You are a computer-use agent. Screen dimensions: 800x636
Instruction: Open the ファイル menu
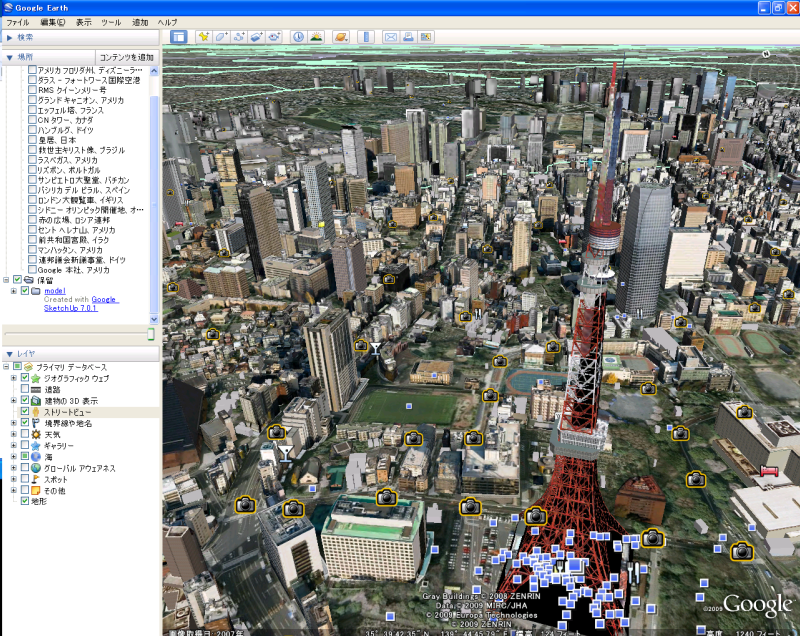pyautogui.click(x=18, y=22)
